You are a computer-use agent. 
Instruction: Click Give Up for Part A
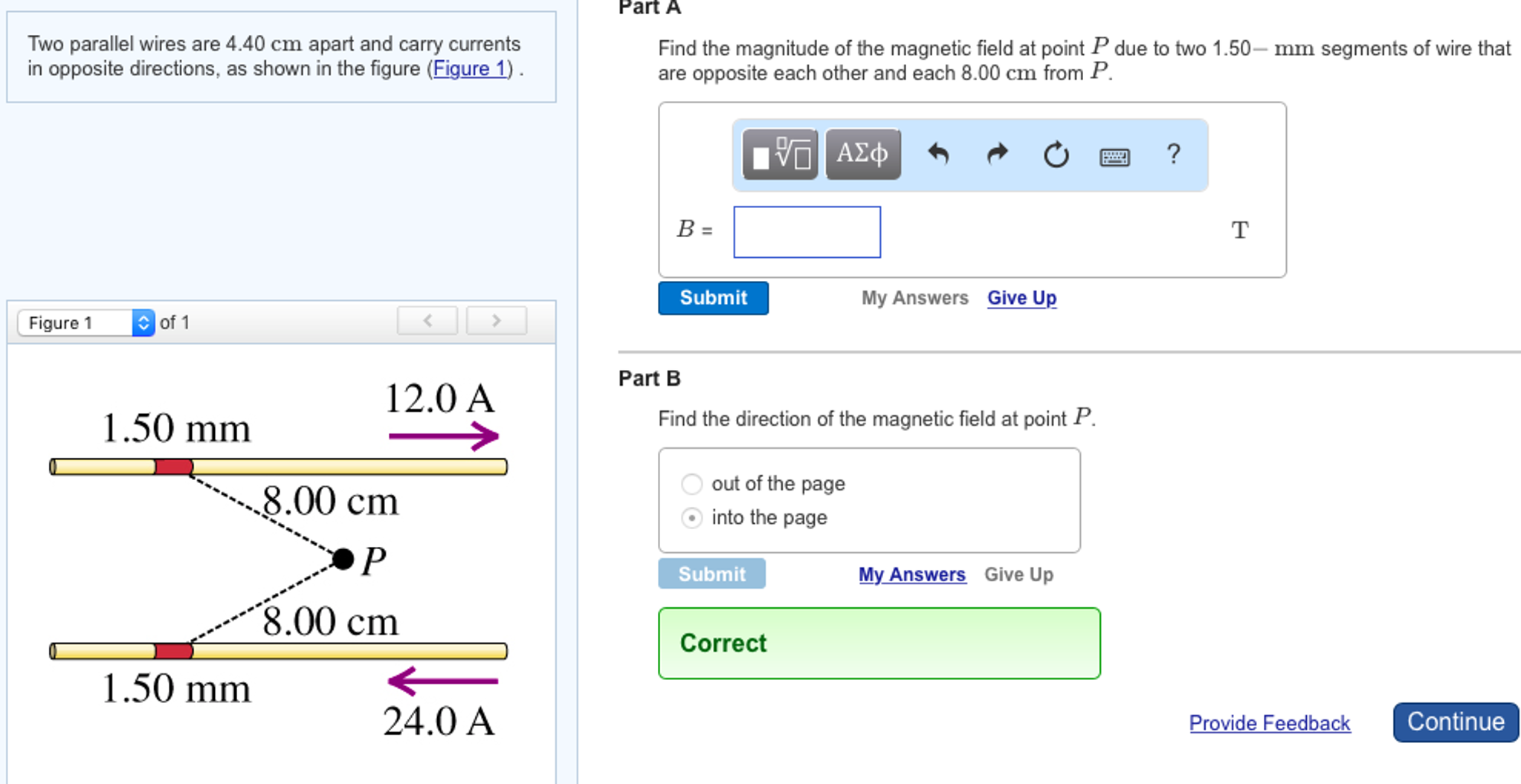click(1021, 298)
